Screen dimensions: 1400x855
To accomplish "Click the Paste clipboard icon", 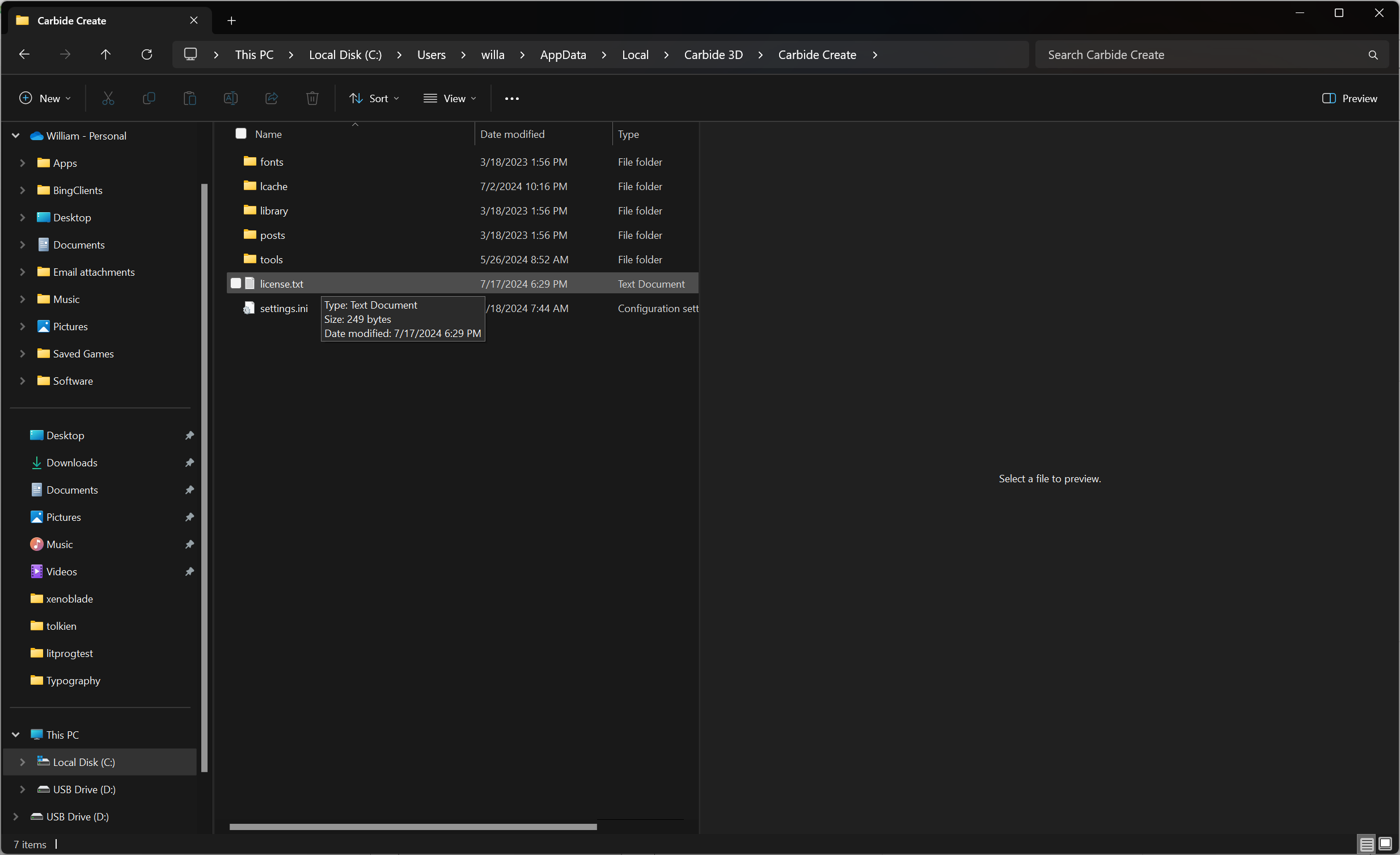I will click(x=190, y=98).
